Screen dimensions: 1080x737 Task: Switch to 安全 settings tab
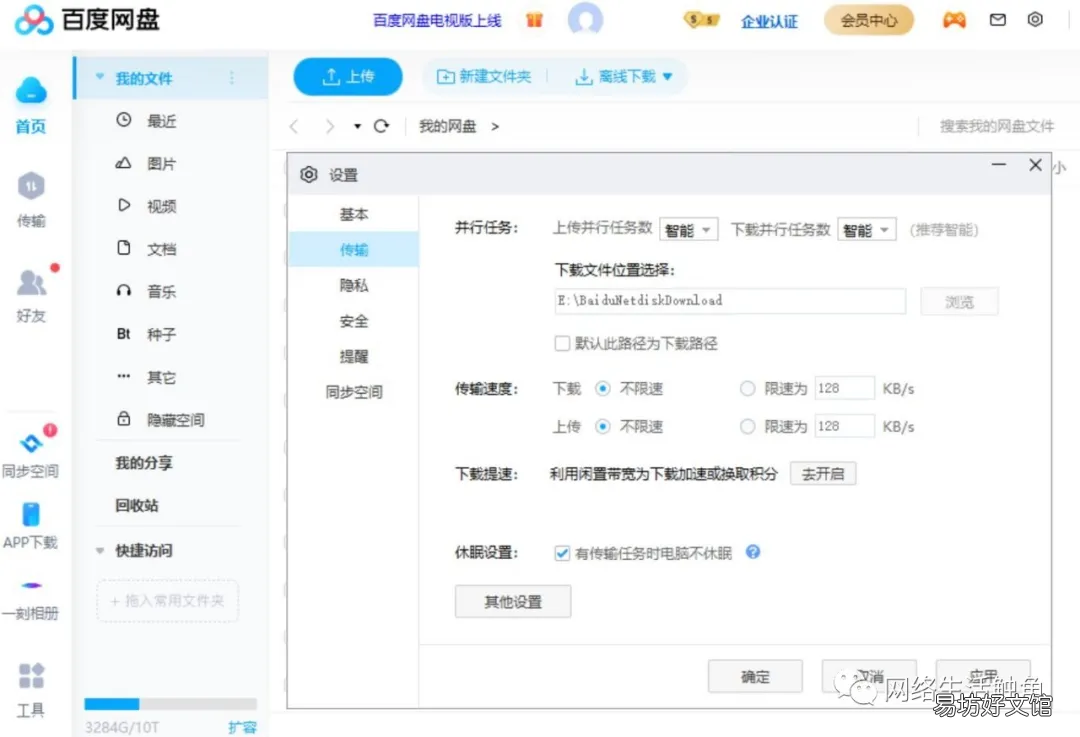point(353,321)
